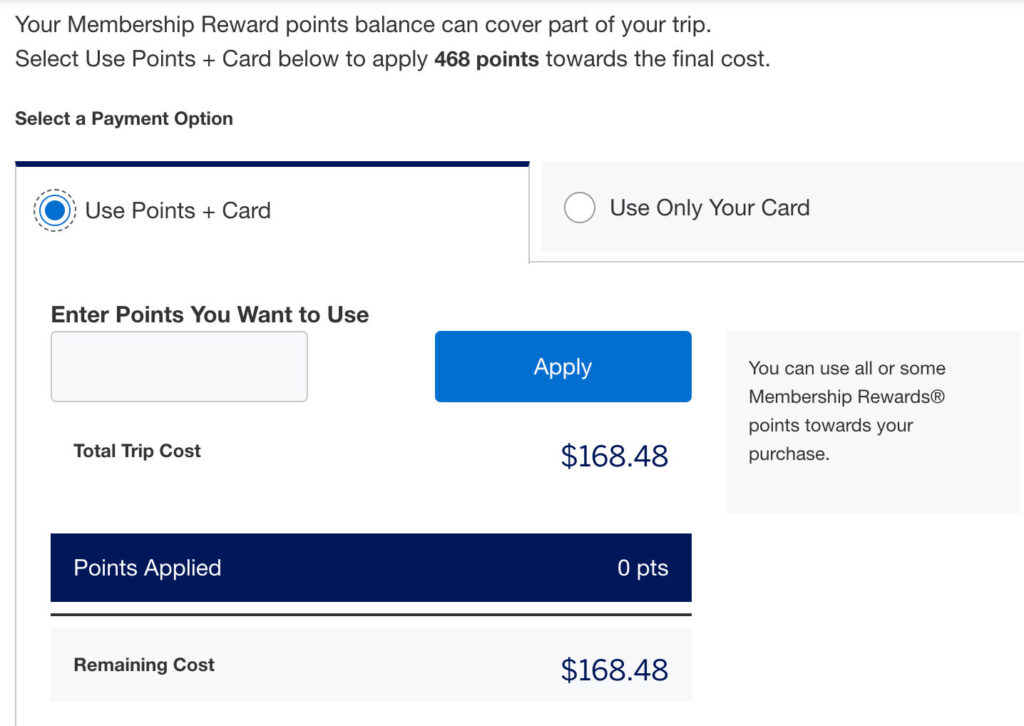Click the "Points Applied" label in the dark bar
1024x726 pixels.
[147, 568]
